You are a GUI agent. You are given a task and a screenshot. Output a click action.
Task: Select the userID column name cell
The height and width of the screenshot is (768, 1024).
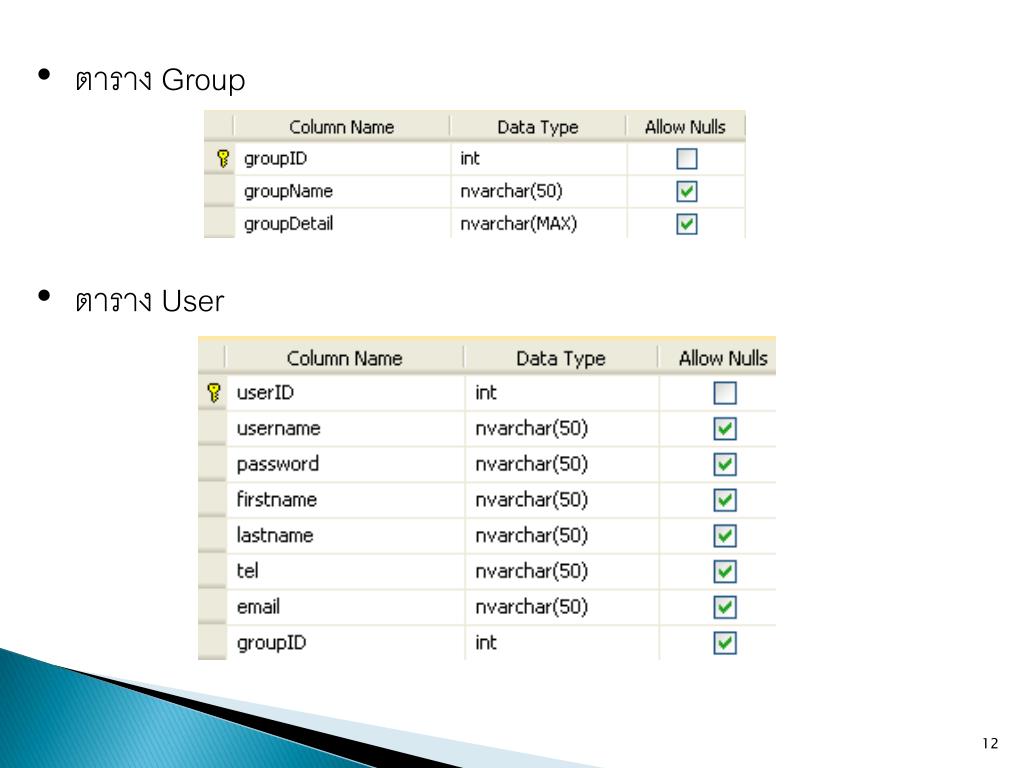pyautogui.click(x=345, y=392)
